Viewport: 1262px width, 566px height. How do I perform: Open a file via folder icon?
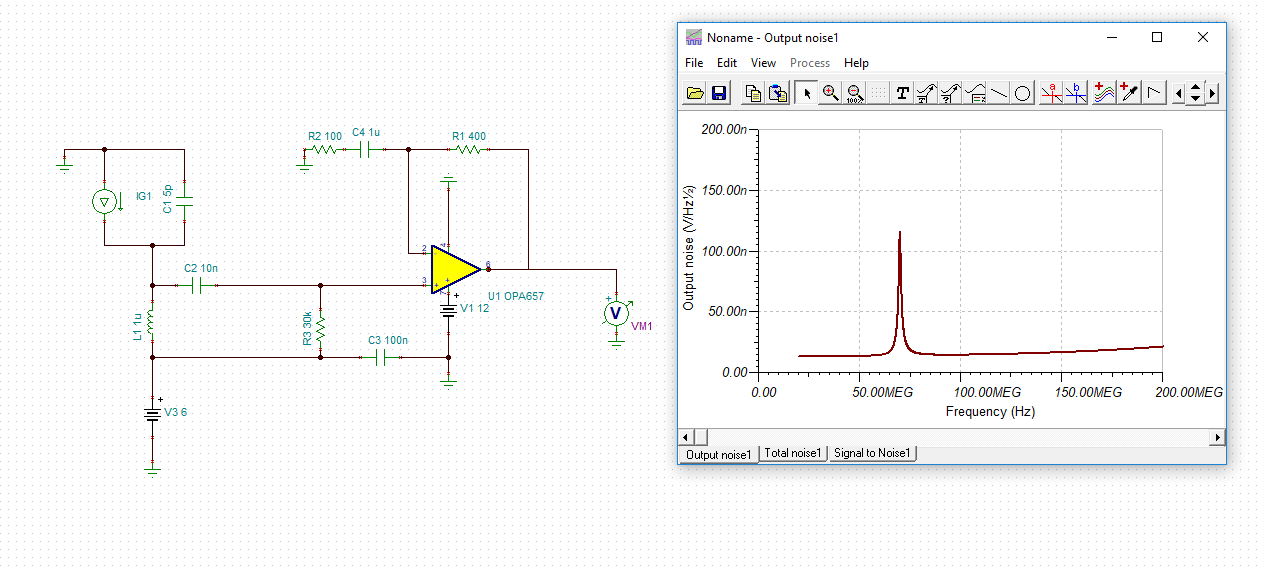click(695, 93)
